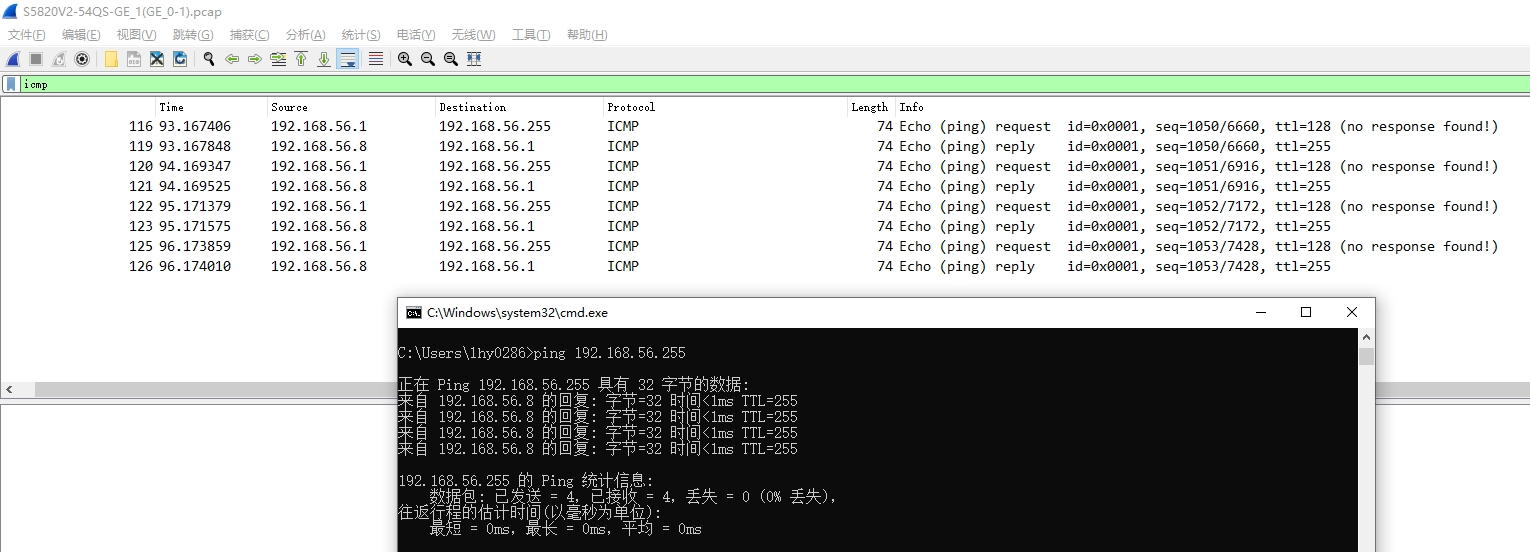Viewport: 1530px width, 552px height.
Task: Reset text to normal size
Action: pos(451,59)
